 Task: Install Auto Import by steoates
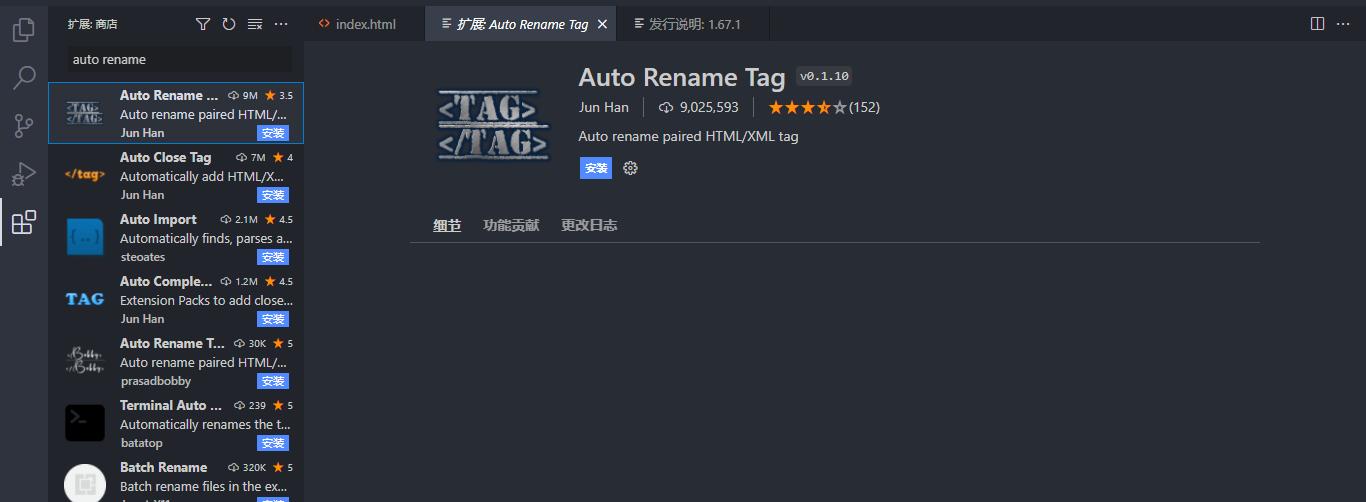tap(273, 257)
